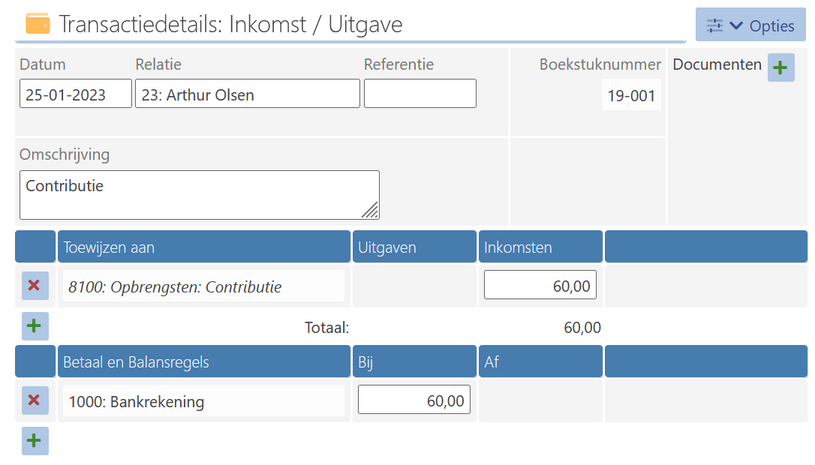
Task: Remove the 8100 Opbrengsten Contributie row
Action: (x=34, y=286)
